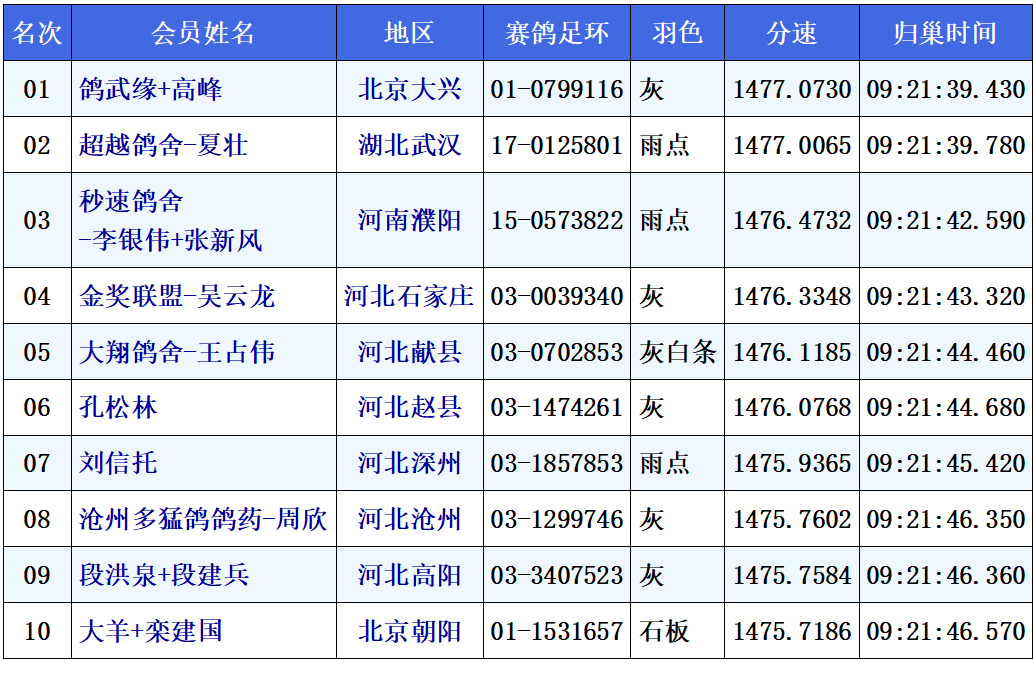
Task: Sort by the 分速 column header
Action: point(791,33)
